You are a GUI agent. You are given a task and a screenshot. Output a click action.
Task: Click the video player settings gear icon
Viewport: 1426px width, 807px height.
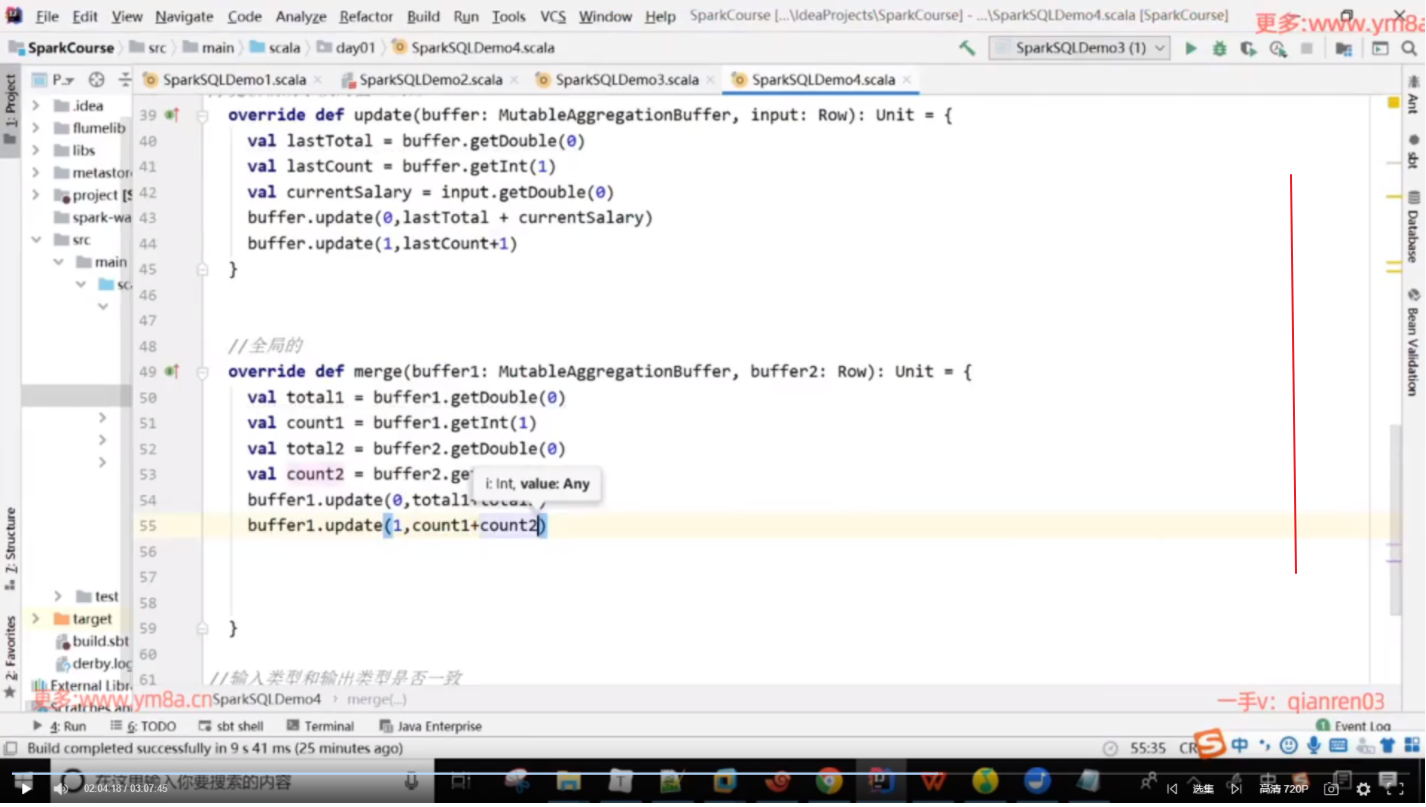click(x=1363, y=789)
